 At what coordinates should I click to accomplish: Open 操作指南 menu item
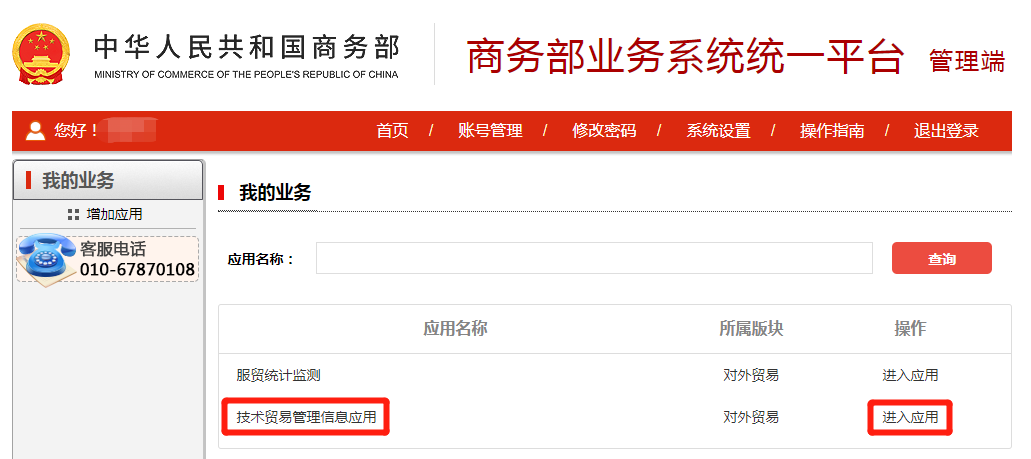(832, 130)
